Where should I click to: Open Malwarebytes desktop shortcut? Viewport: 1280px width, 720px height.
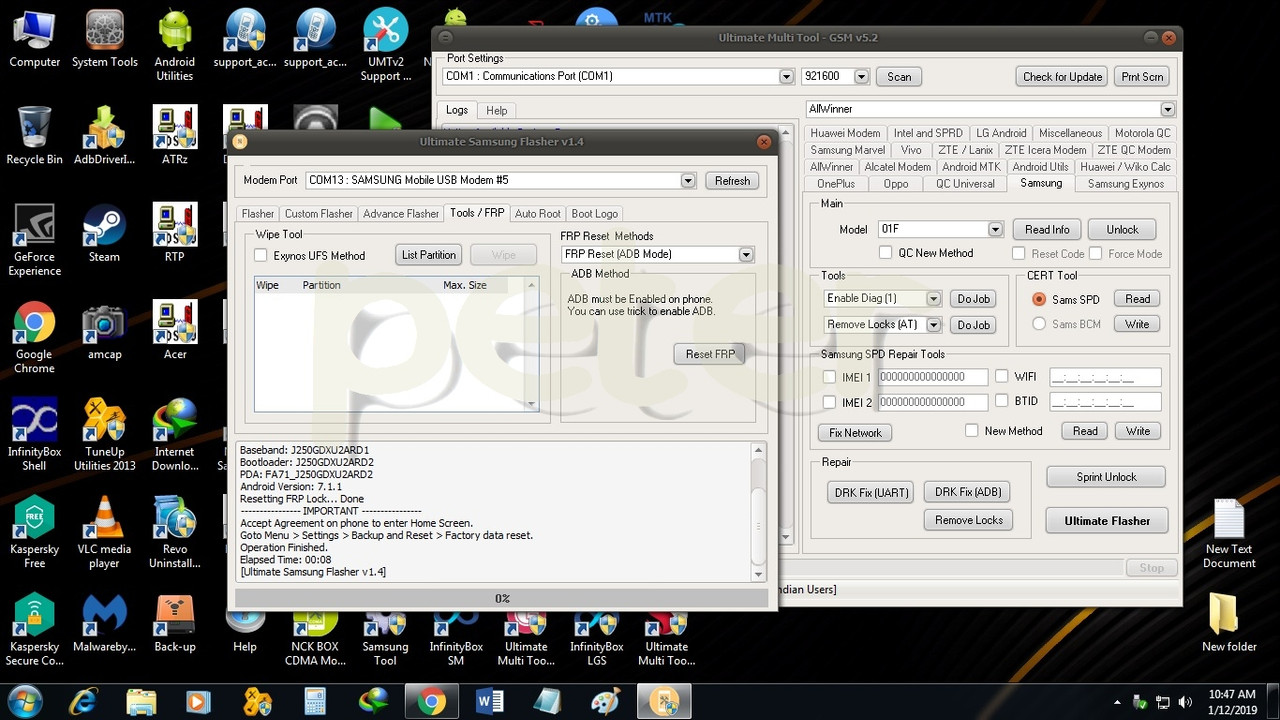point(104,623)
